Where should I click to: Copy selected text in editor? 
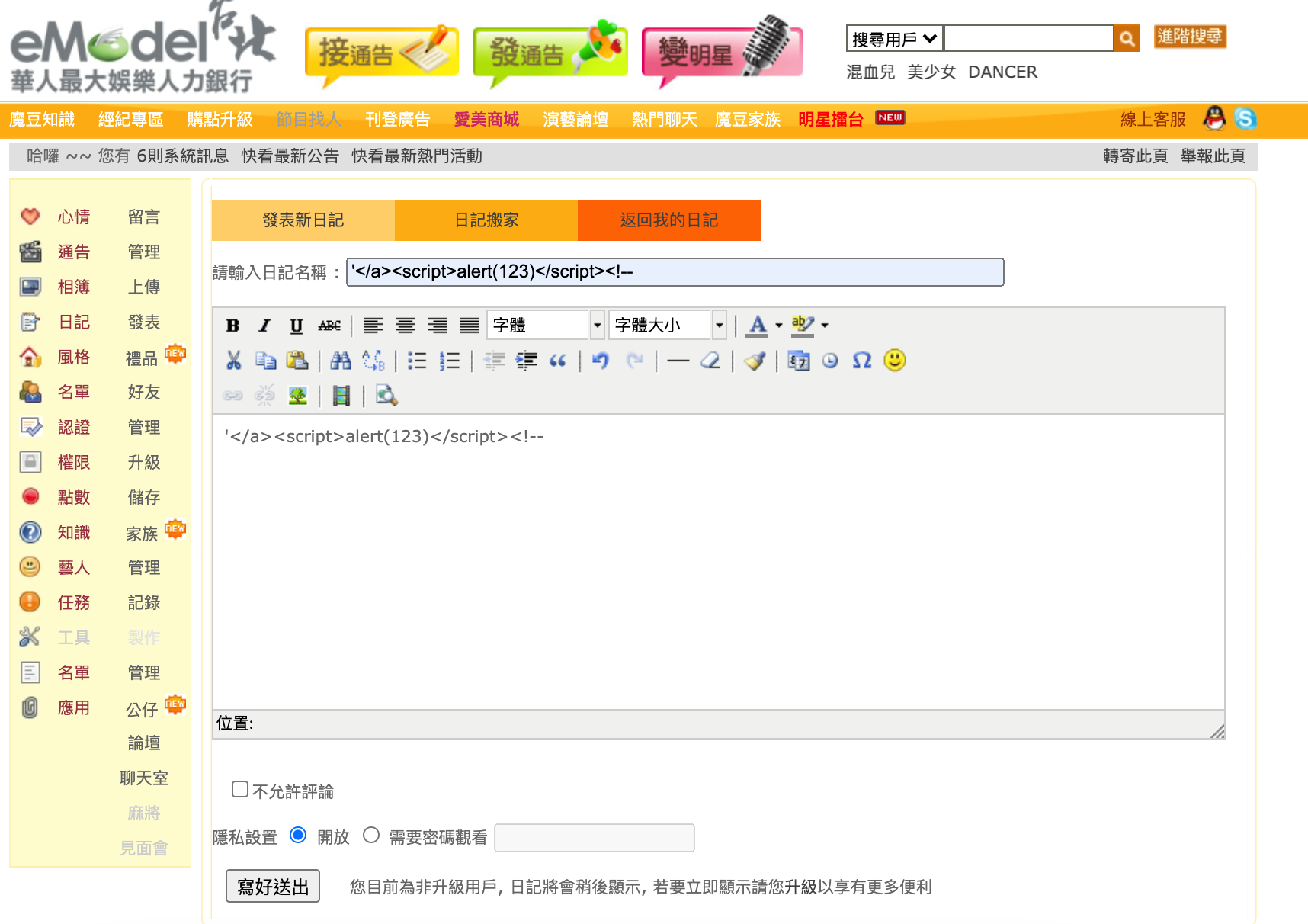tap(265, 361)
